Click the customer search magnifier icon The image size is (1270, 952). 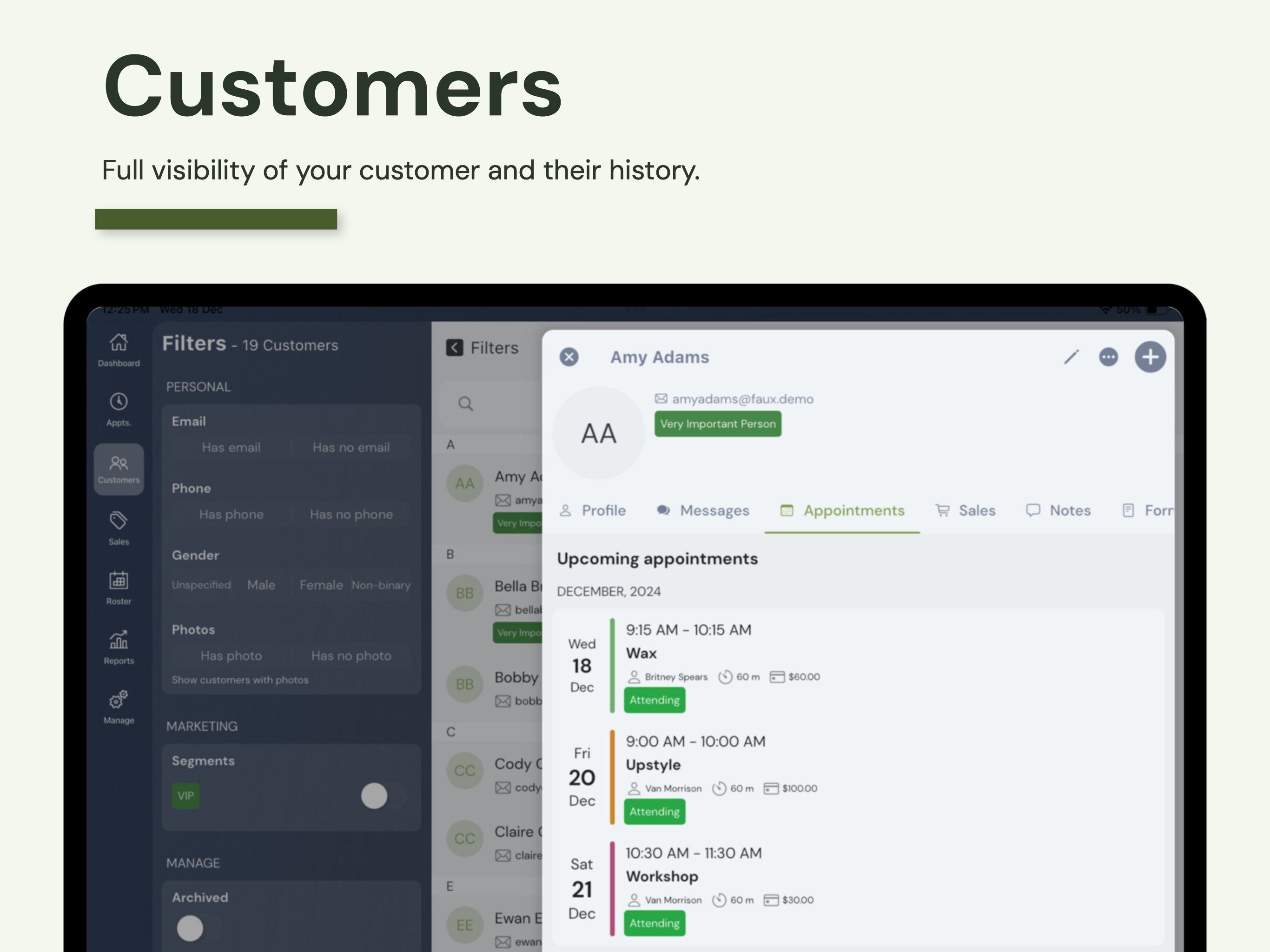coord(466,403)
